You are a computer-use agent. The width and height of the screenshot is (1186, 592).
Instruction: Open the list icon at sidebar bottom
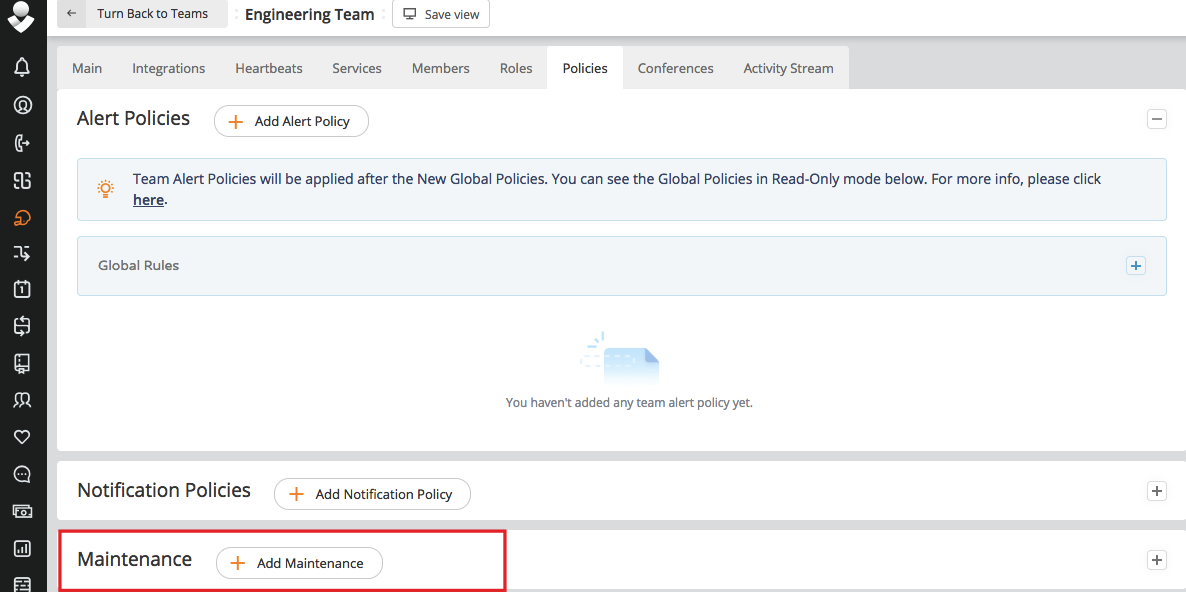[22, 584]
